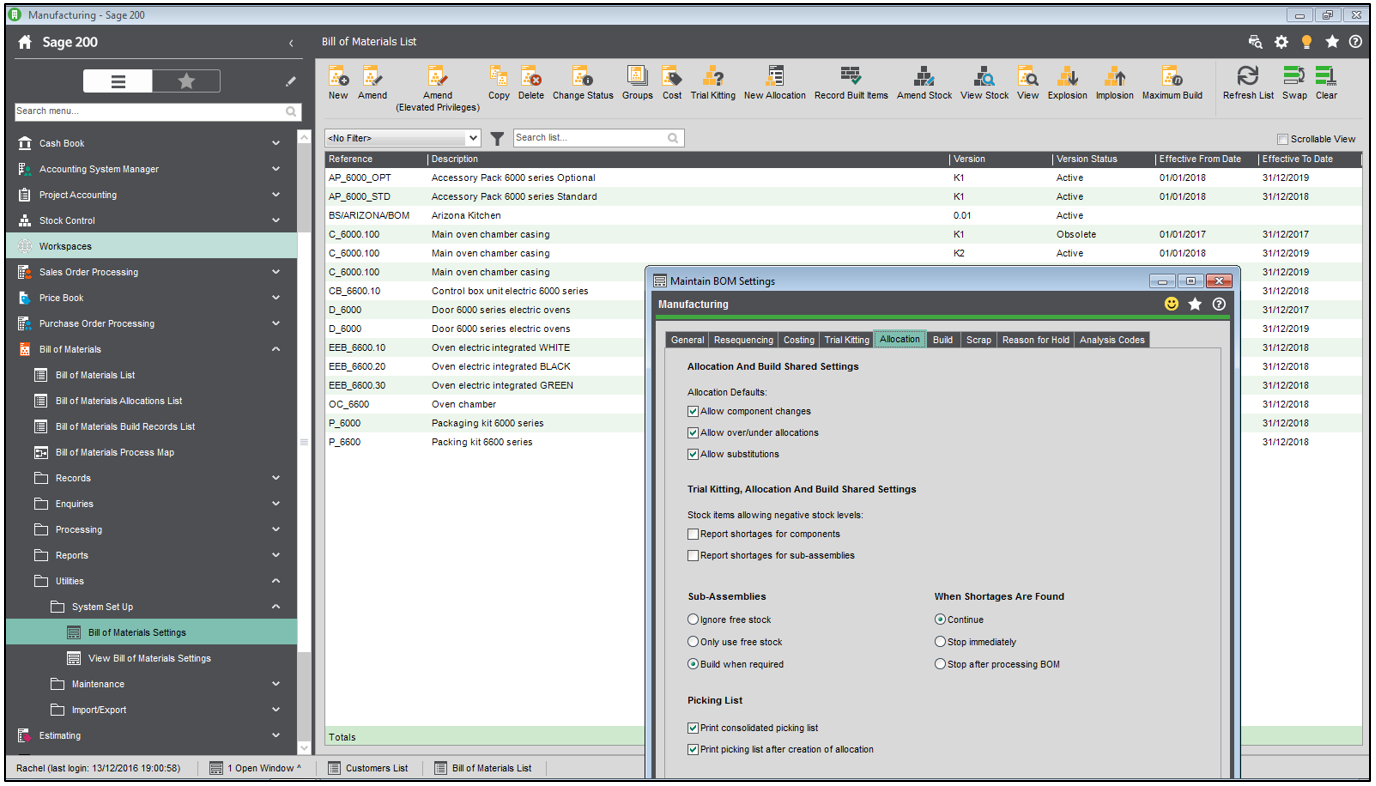Click the pencil edit menu icon
The width and height of the screenshot is (1376, 786).
(x=290, y=82)
